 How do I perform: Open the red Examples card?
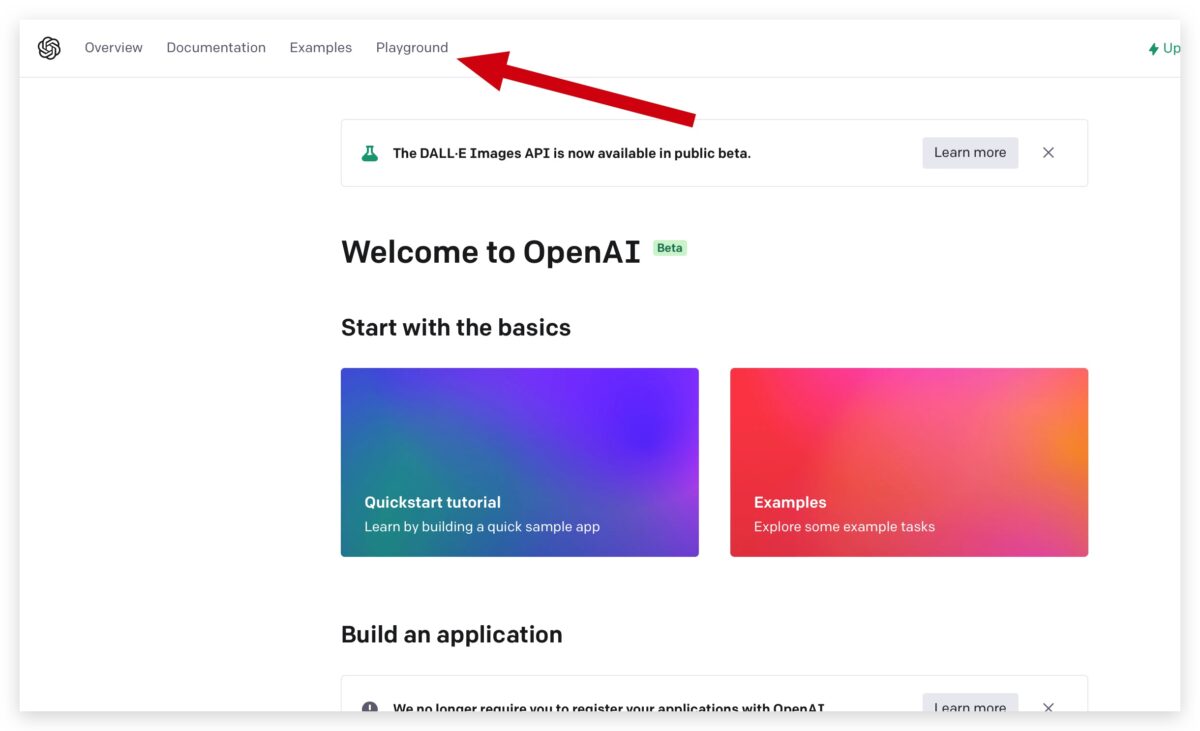[x=909, y=462]
